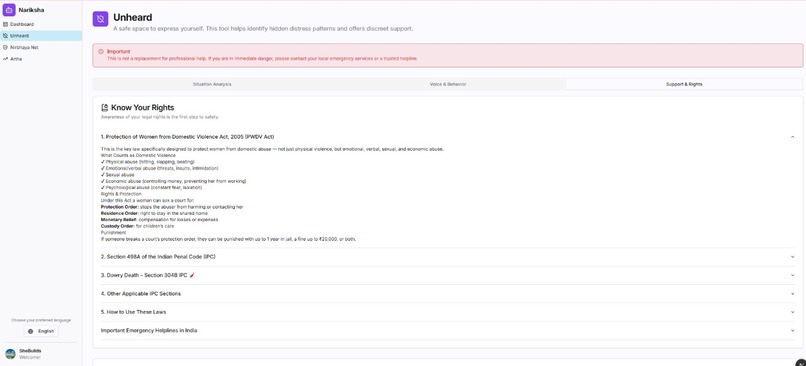Click the Protection Order line
The width and height of the screenshot is (806, 366).
(172, 207)
